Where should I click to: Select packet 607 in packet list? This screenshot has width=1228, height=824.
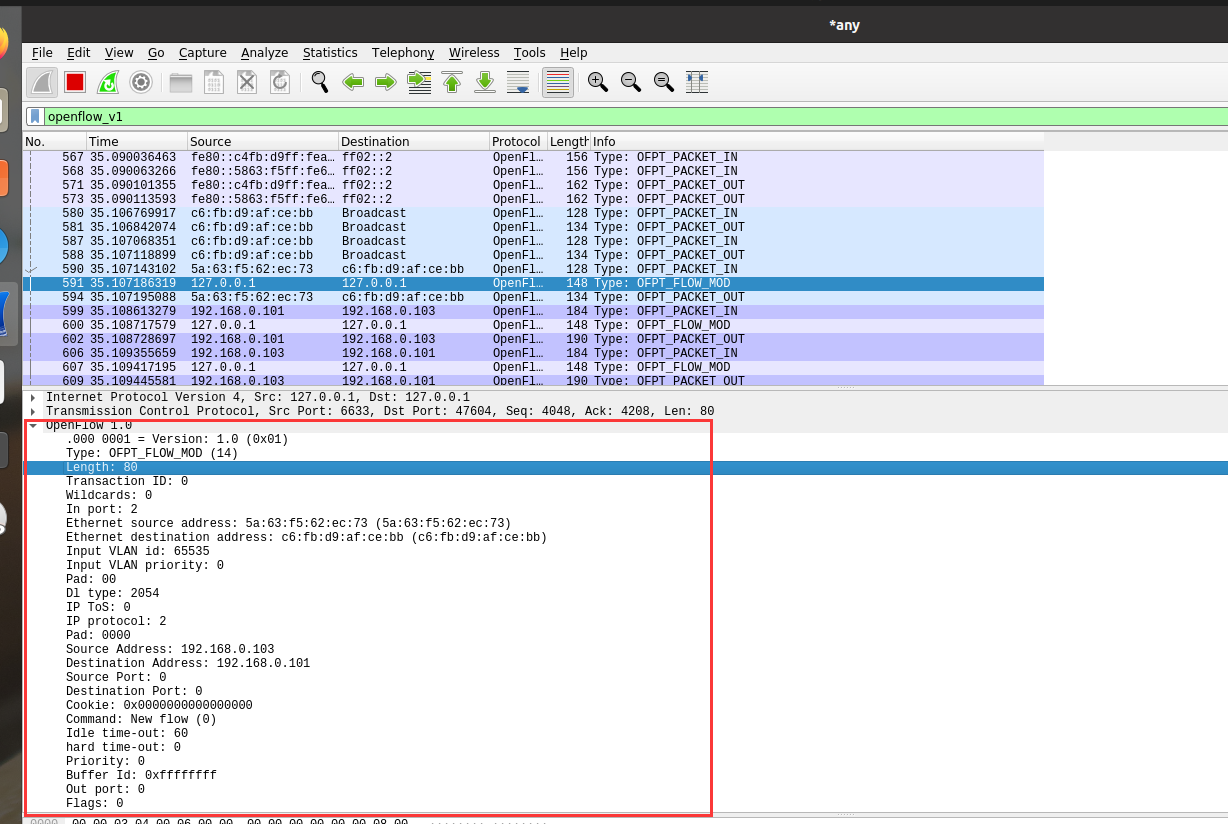(x=533, y=367)
